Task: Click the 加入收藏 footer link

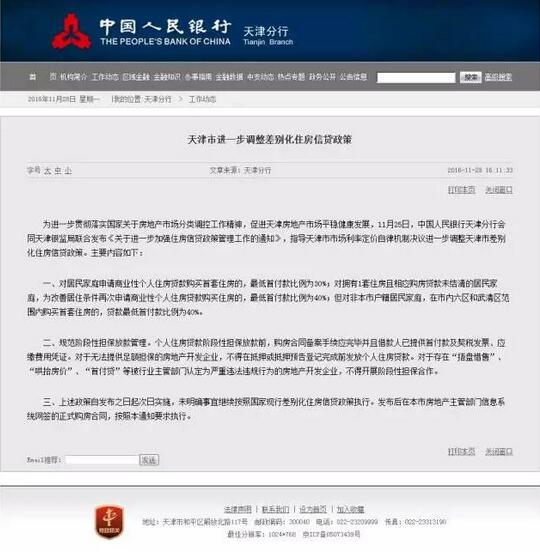Action: pos(350,509)
